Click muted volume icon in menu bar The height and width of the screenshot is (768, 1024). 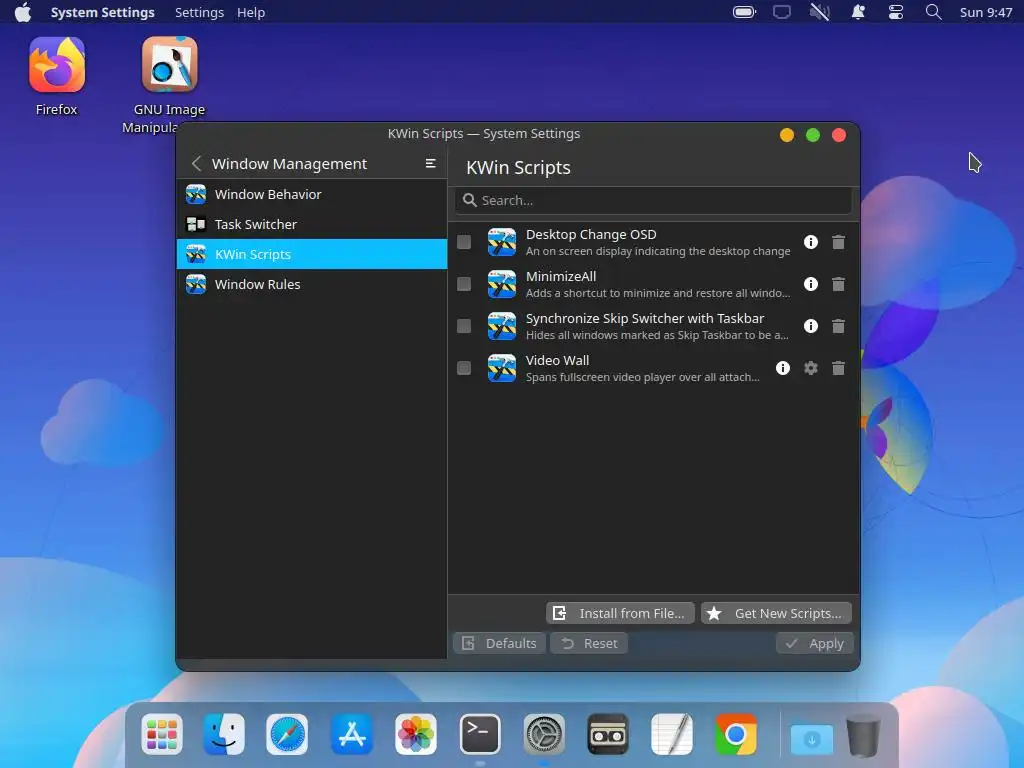(x=820, y=12)
